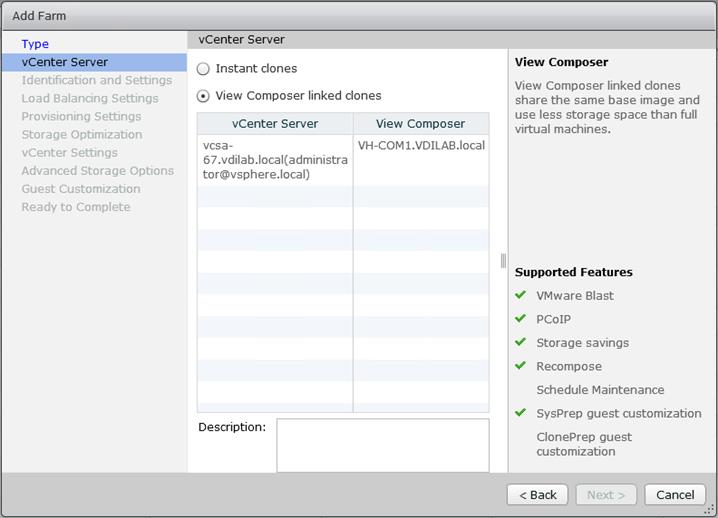
Task: Select the Instant clones radio button
Action: pyautogui.click(x=203, y=69)
